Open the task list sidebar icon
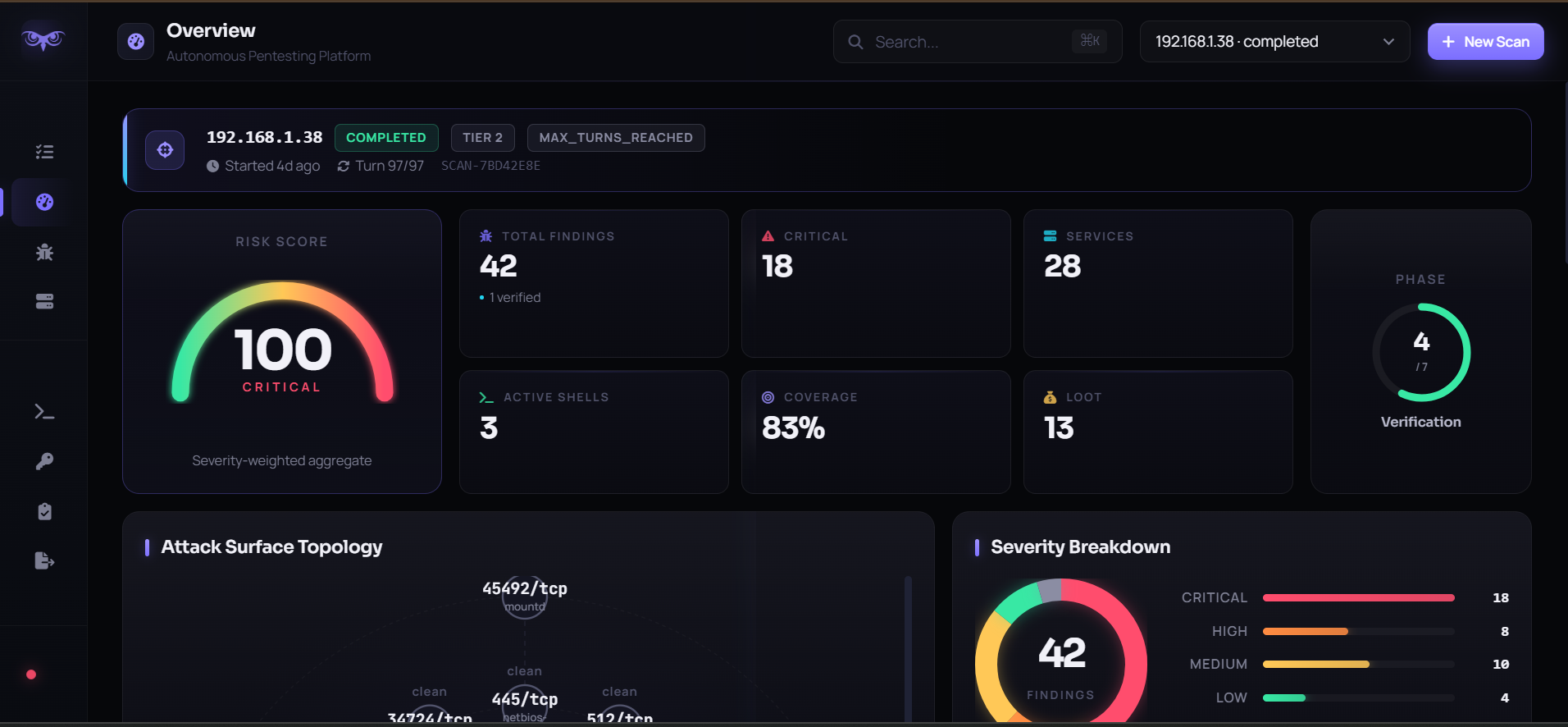This screenshot has height=727, width=1568. [x=44, y=152]
